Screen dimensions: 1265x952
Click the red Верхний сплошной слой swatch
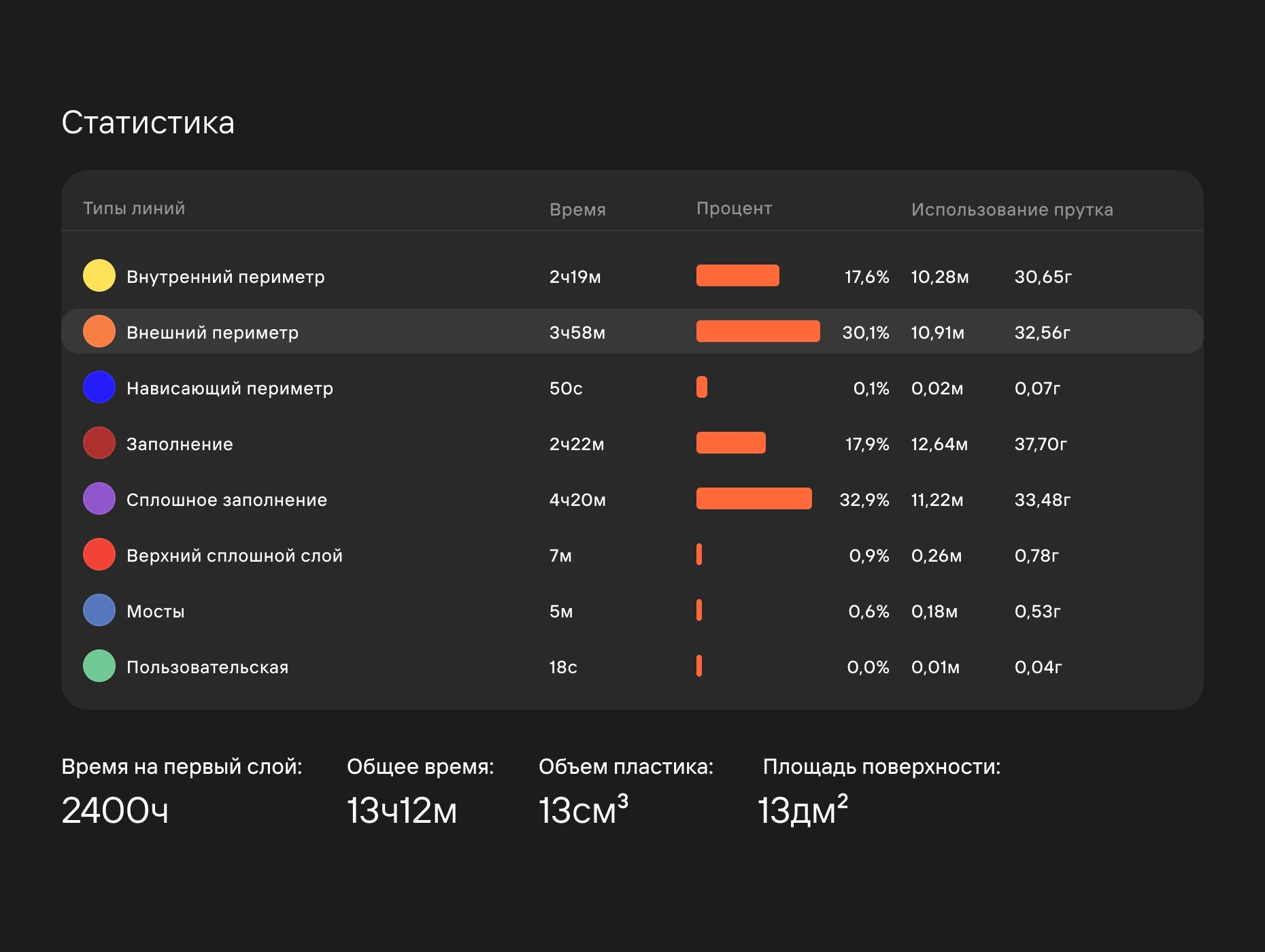tap(99, 554)
